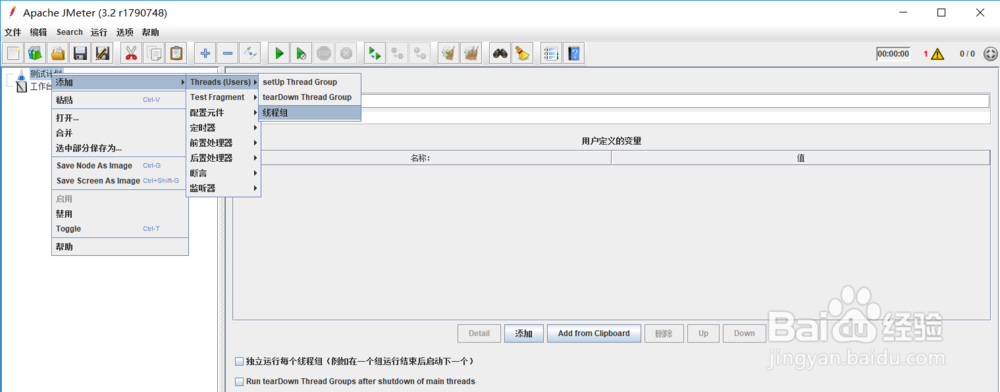Open the 选项 menu
The height and width of the screenshot is (392, 1000).
coord(125,32)
